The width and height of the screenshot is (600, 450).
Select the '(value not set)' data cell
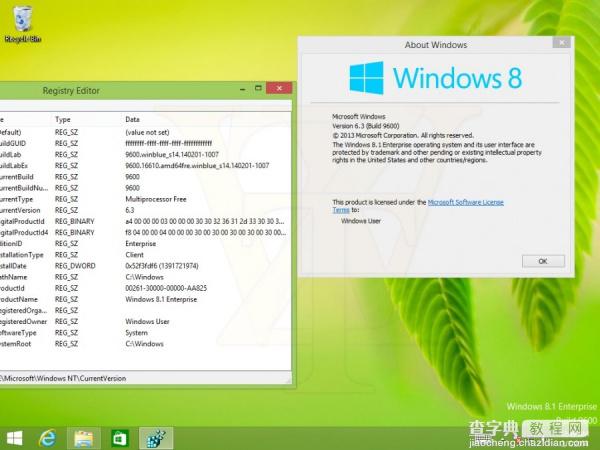click(x=147, y=132)
